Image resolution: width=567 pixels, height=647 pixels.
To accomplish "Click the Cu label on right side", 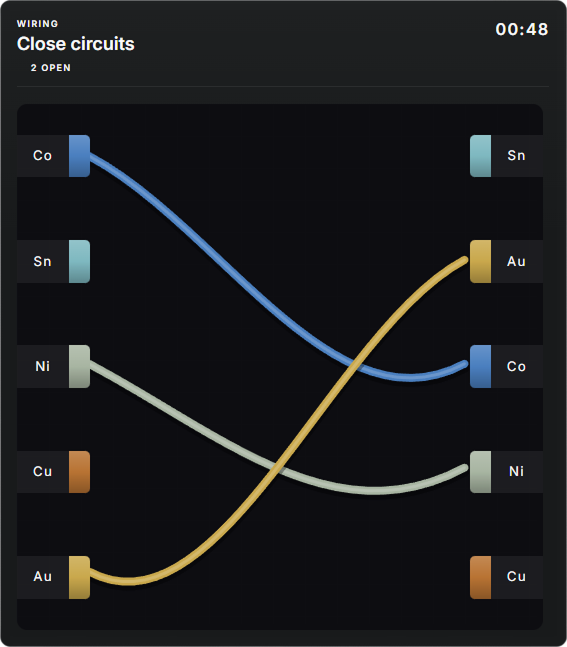I will click(x=516, y=577).
